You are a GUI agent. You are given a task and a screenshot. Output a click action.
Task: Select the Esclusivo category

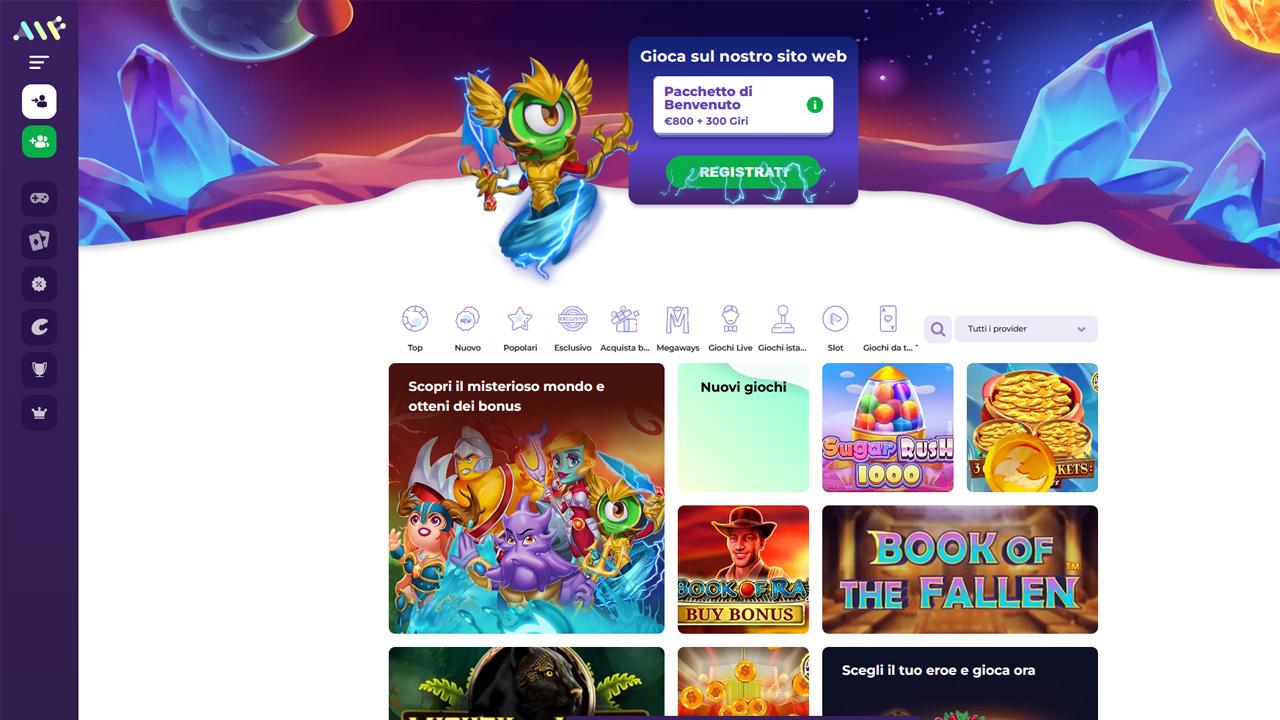coord(573,329)
